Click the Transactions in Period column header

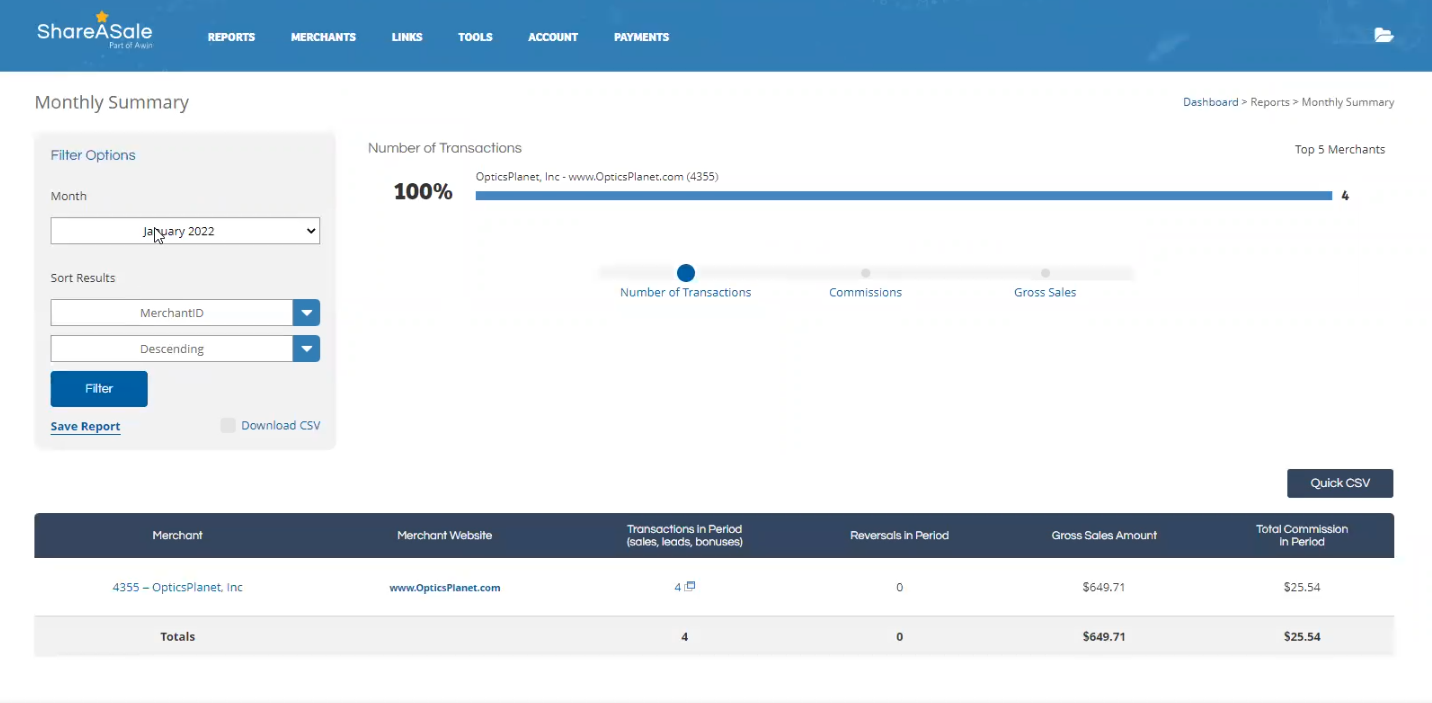(684, 535)
